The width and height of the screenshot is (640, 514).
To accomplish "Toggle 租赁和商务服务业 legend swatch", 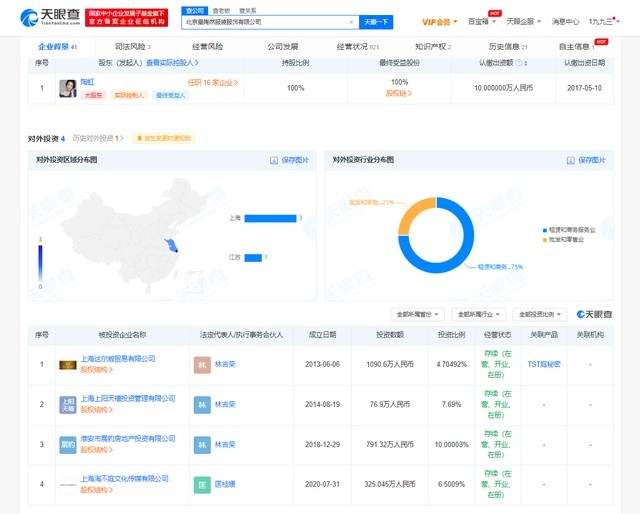I will click(x=544, y=230).
